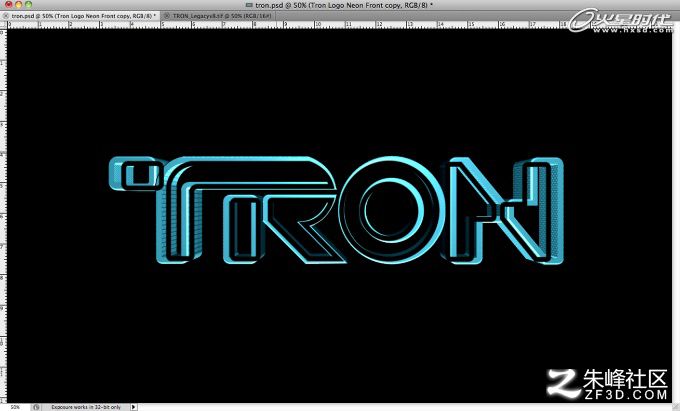Click the yellow window minimize button
This screenshot has height=411, width=680.
pos(19,4)
